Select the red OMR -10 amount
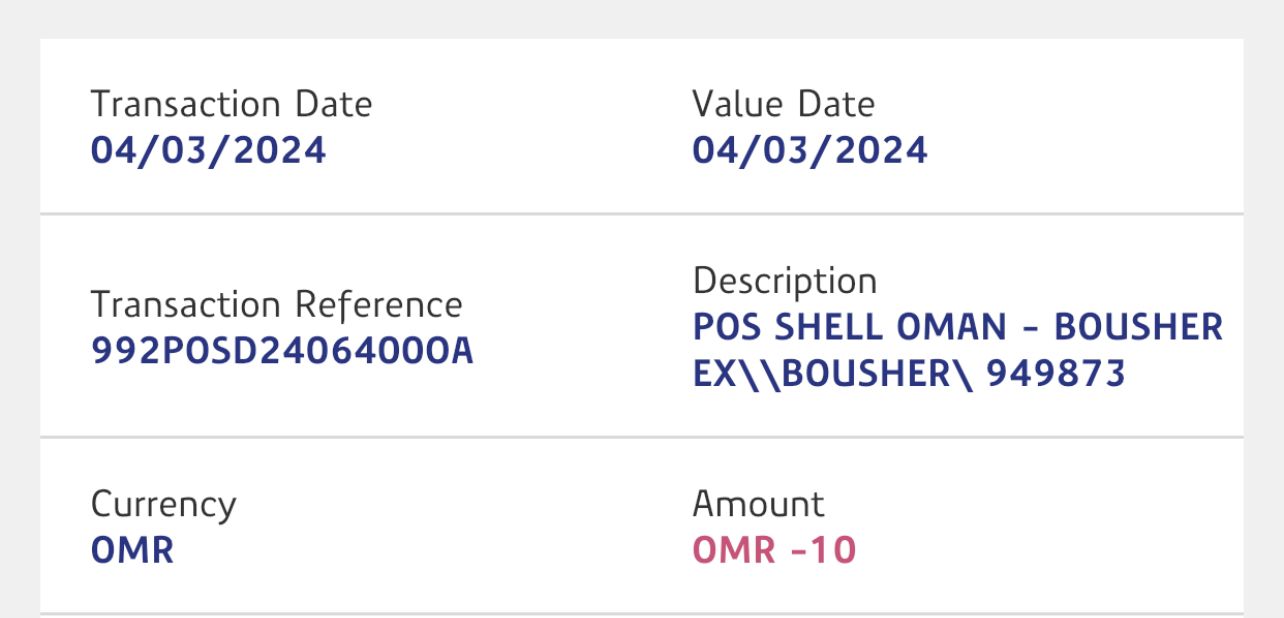 [774, 551]
